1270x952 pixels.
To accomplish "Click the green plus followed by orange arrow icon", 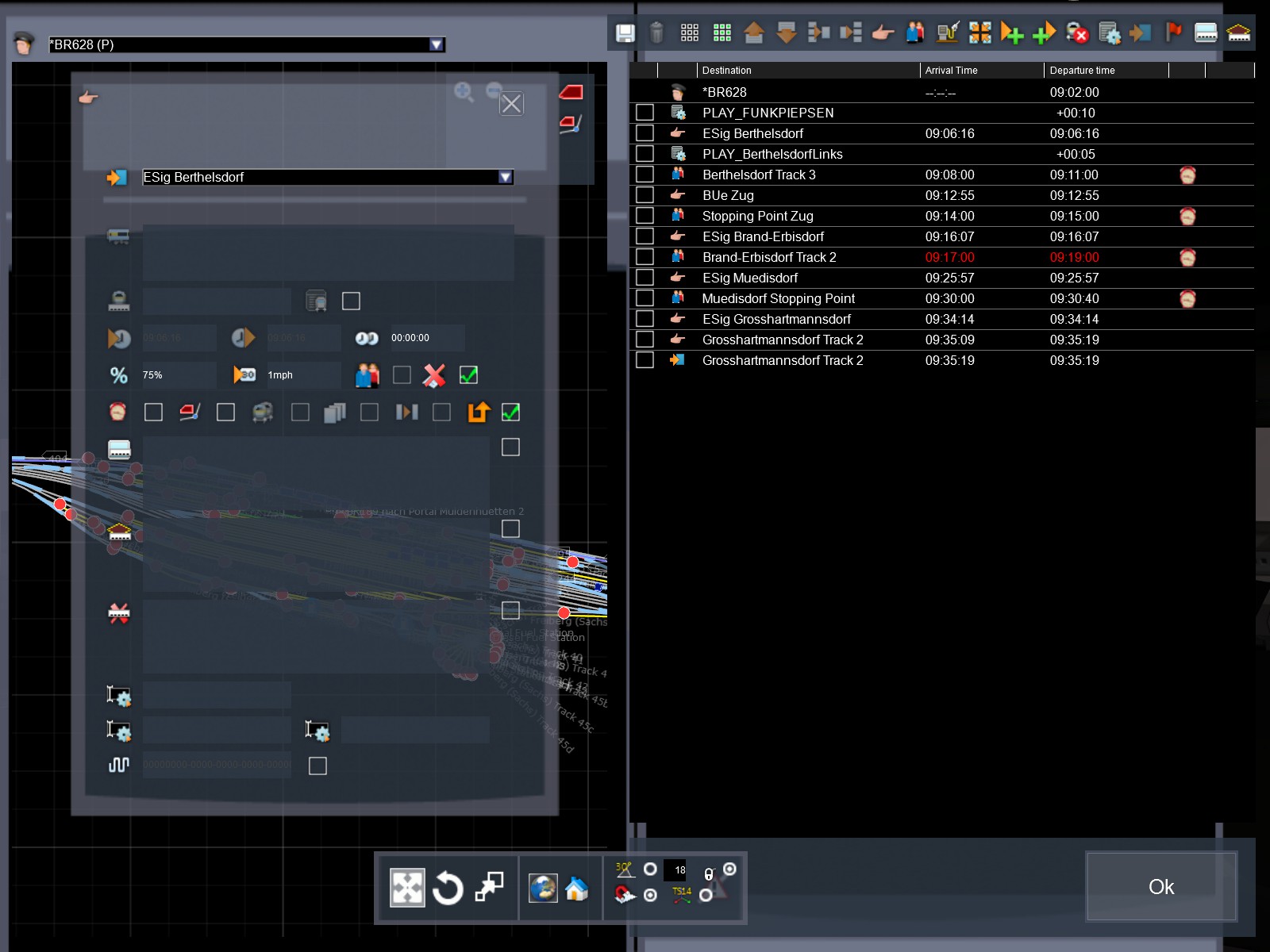I will pos(1045,33).
